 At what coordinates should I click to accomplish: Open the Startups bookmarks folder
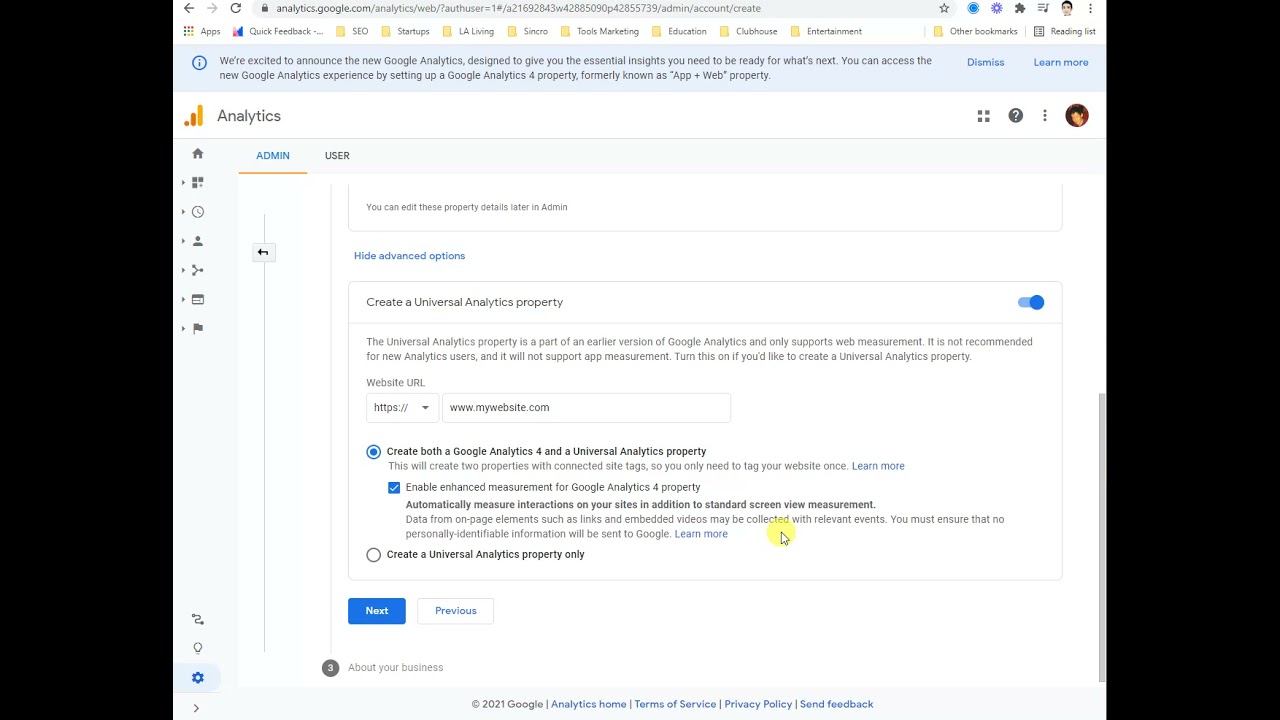point(405,31)
